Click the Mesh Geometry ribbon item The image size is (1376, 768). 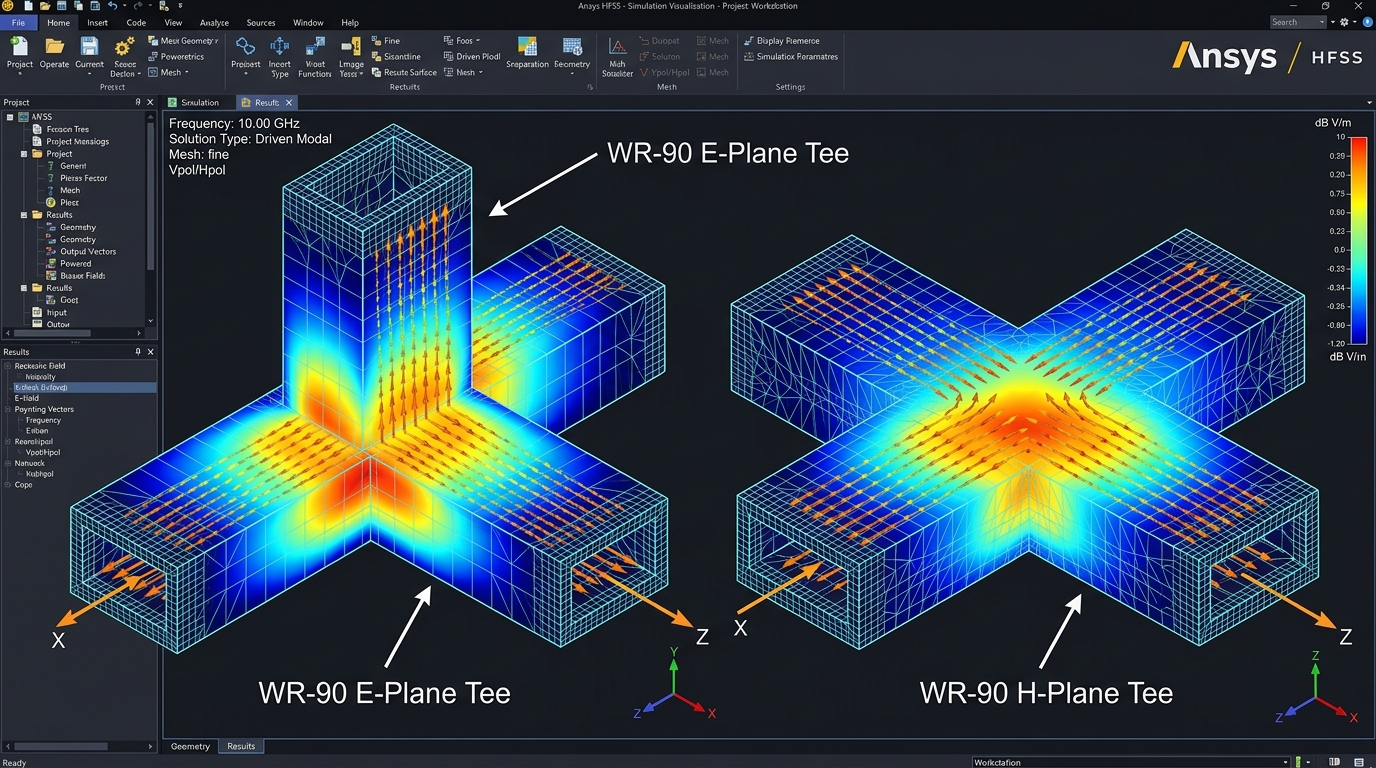coord(183,41)
